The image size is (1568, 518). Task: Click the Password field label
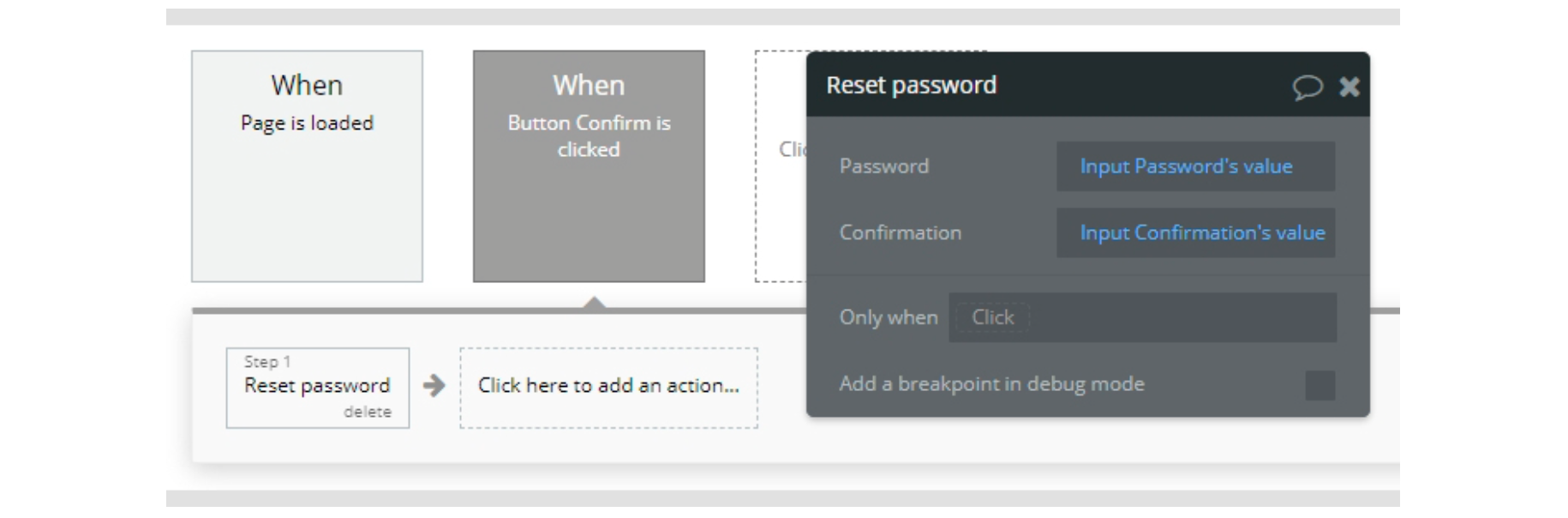[883, 166]
